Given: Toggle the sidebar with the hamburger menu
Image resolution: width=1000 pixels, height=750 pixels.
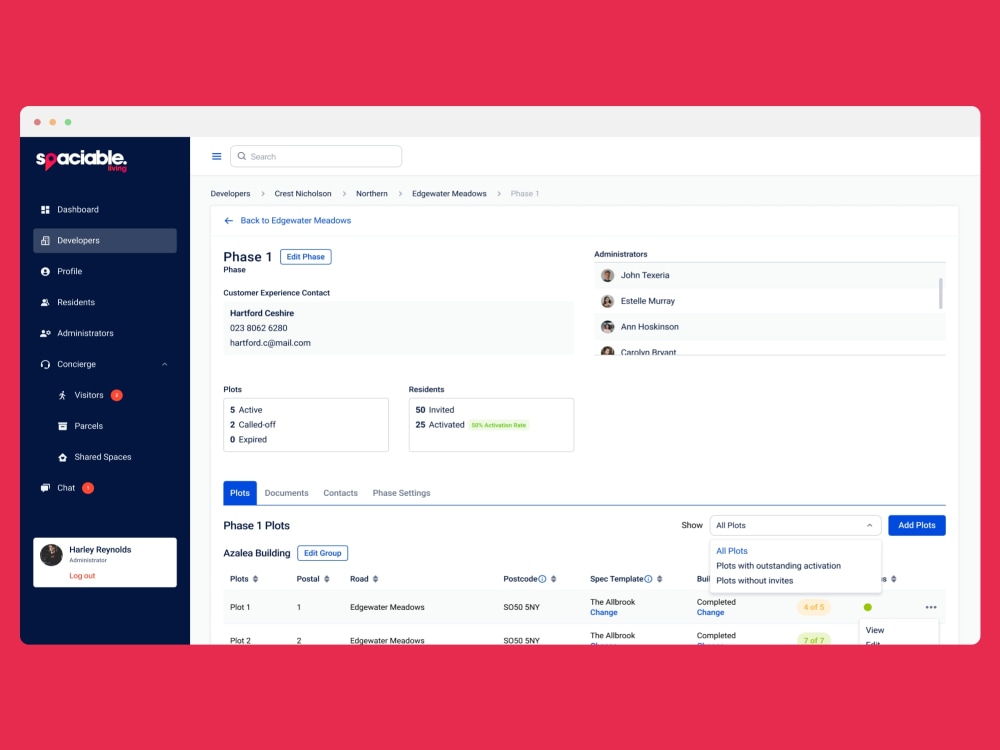Looking at the screenshot, I should (216, 156).
